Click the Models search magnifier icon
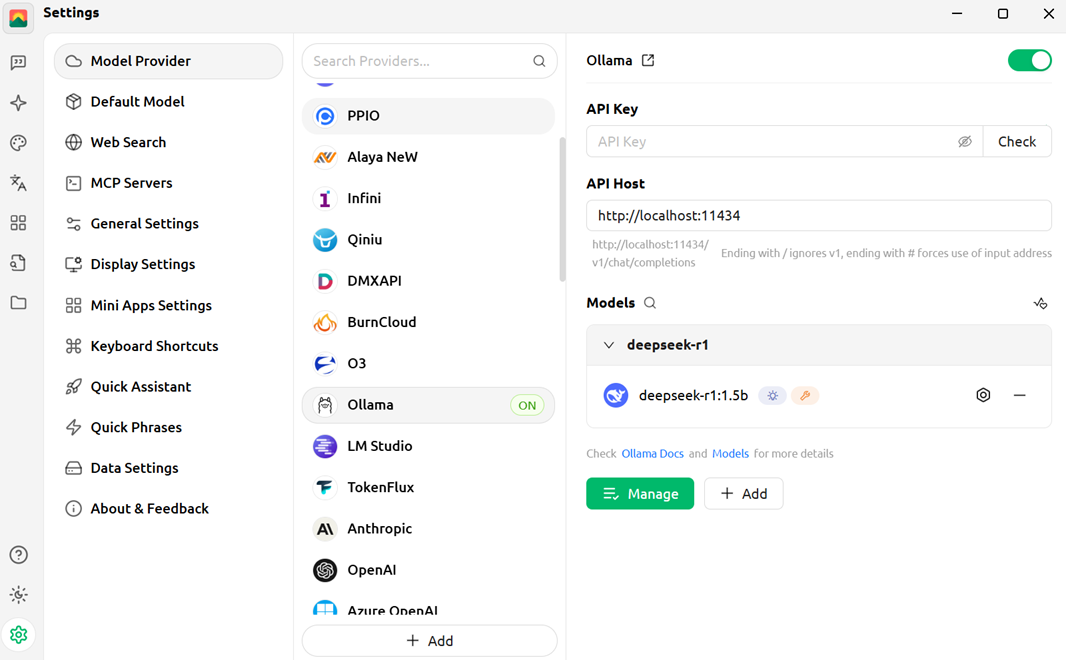Viewport: 1066px width, 660px height. coord(650,303)
